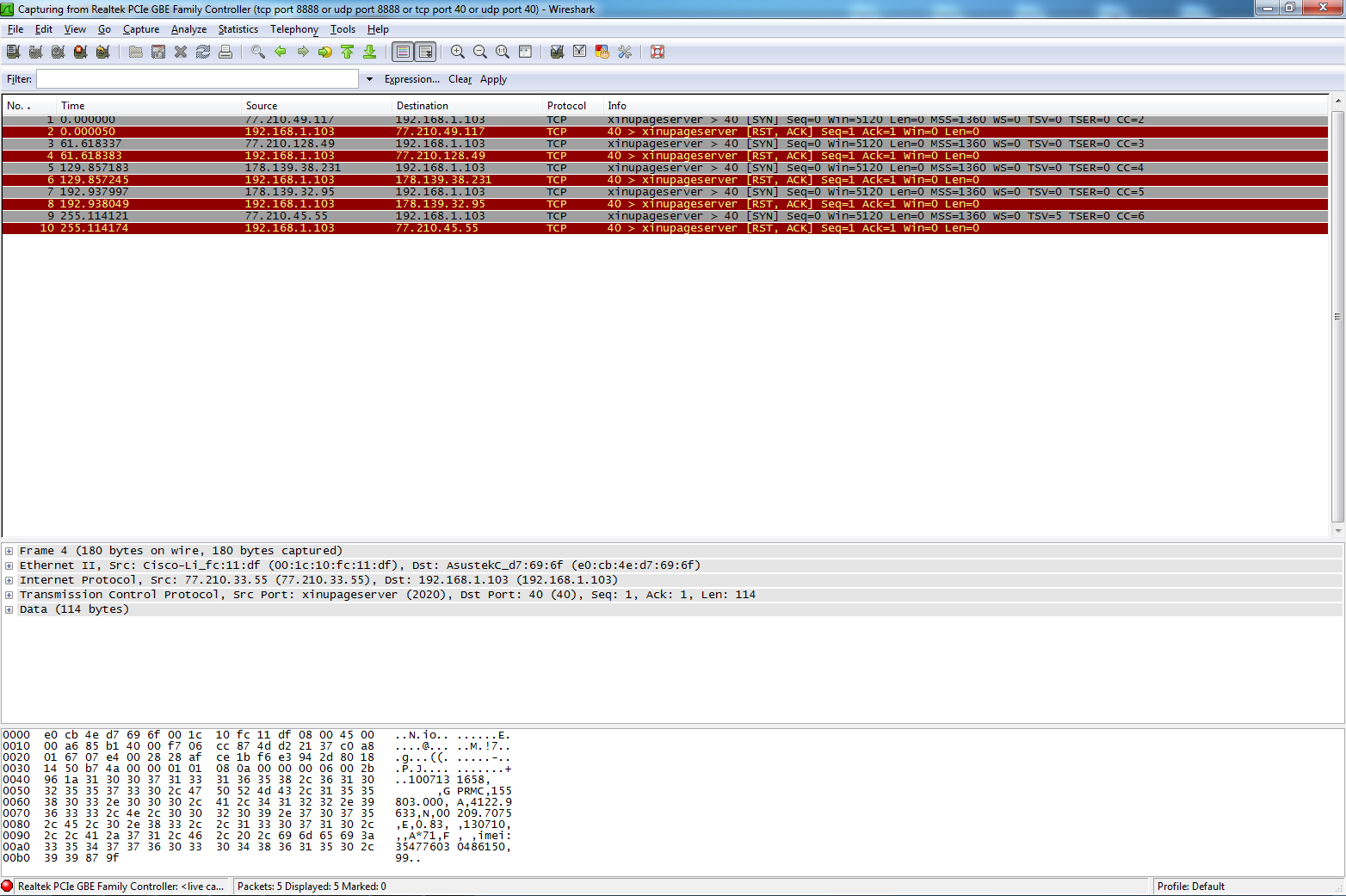Go back in packet history

(x=281, y=52)
